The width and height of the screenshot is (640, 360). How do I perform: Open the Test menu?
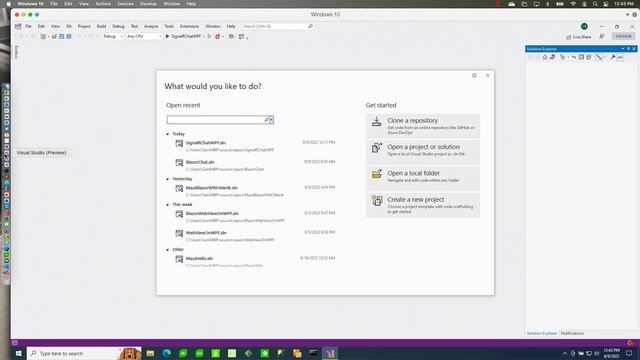(x=134, y=26)
